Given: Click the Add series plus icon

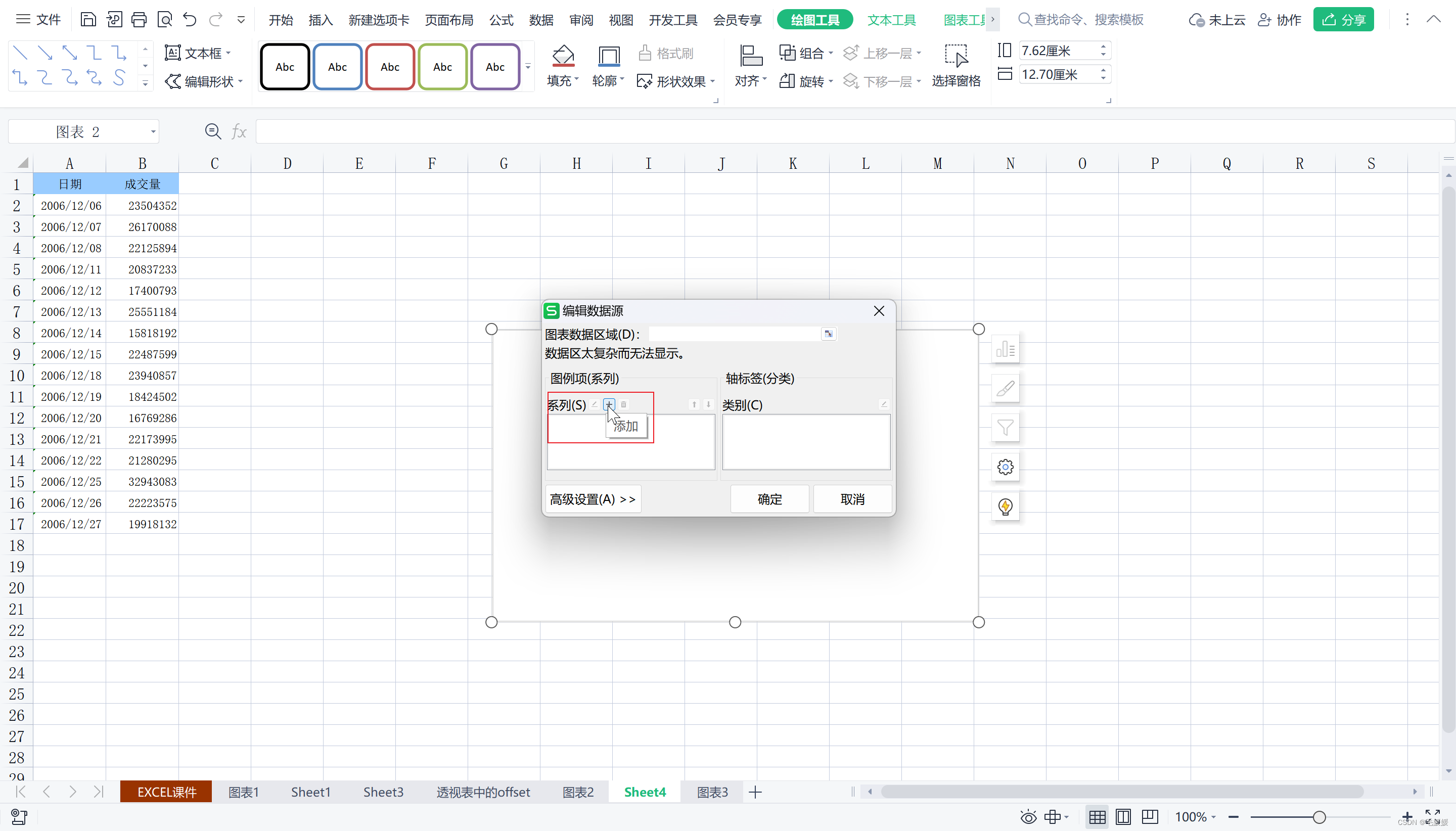Looking at the screenshot, I should point(609,404).
